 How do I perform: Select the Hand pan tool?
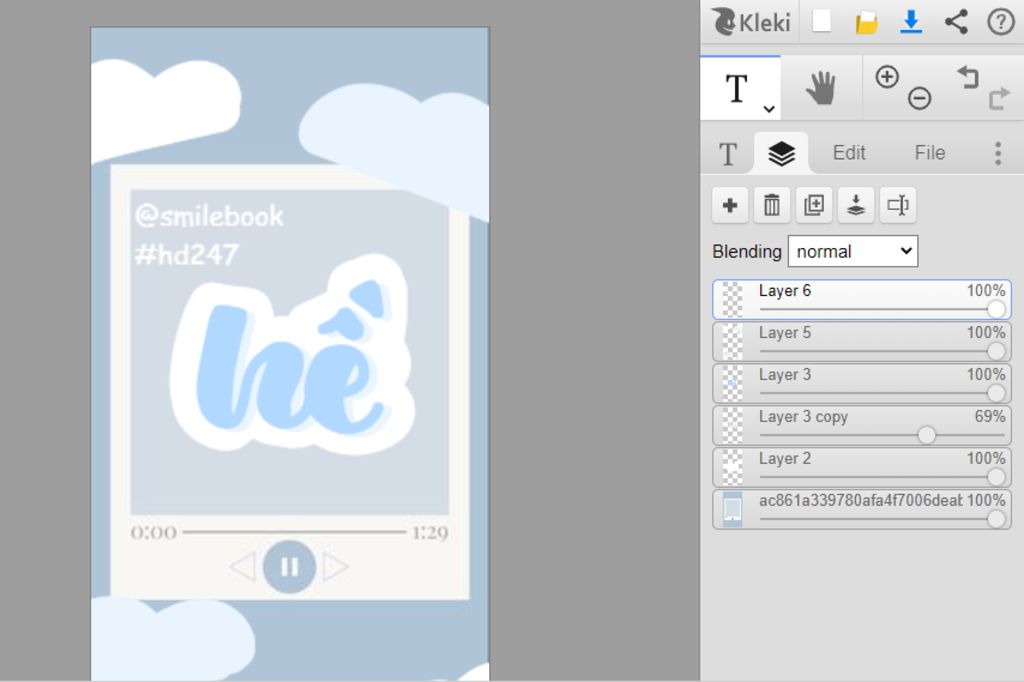821,88
